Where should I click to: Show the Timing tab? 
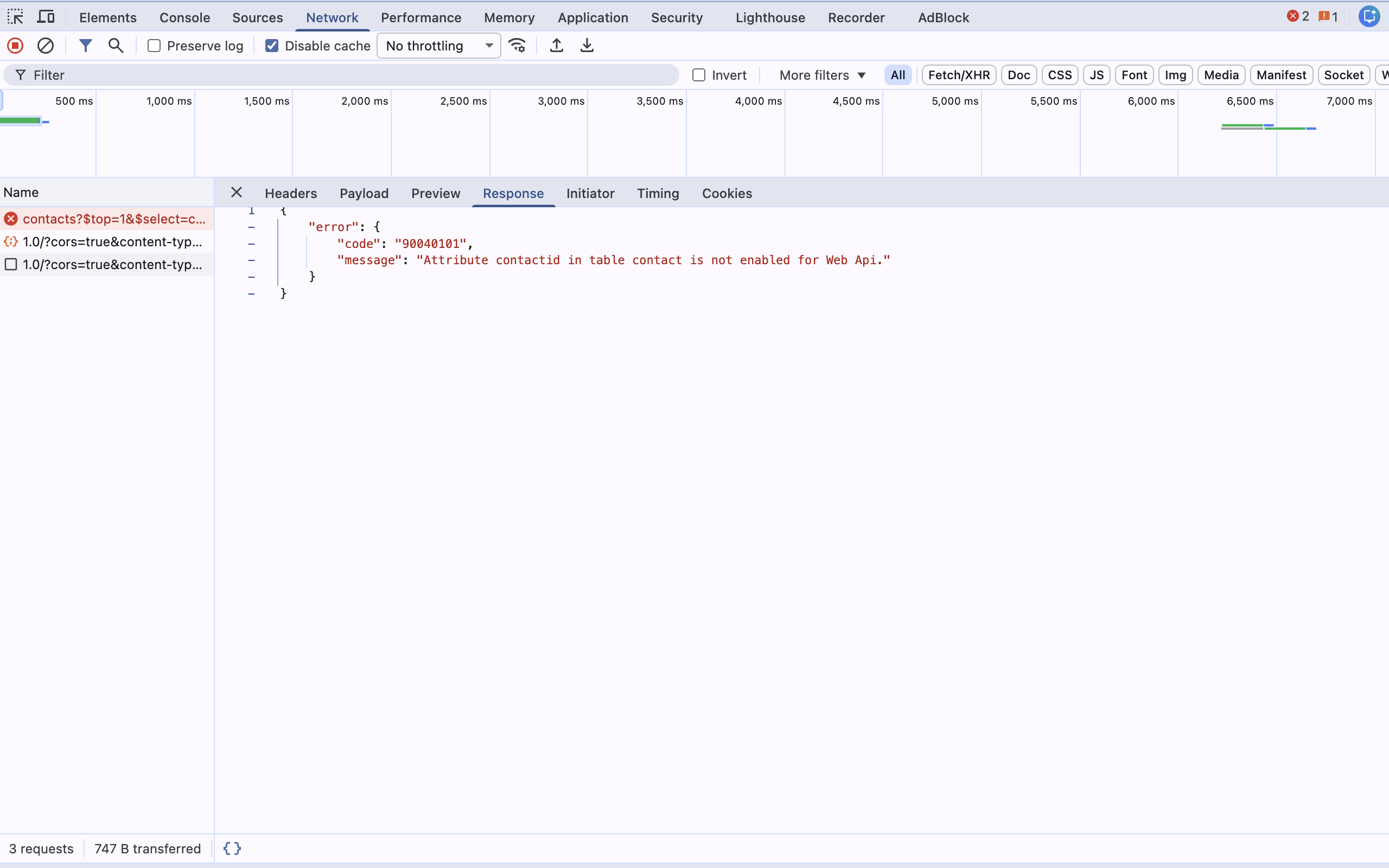[x=658, y=194]
